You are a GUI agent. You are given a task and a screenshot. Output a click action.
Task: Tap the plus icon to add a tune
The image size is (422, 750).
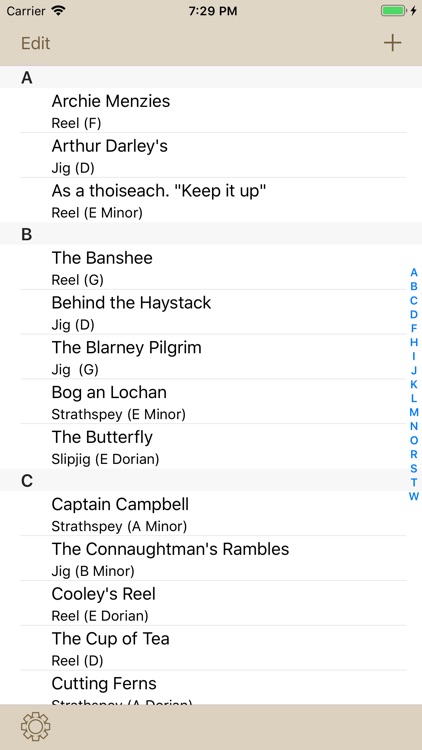pos(392,43)
